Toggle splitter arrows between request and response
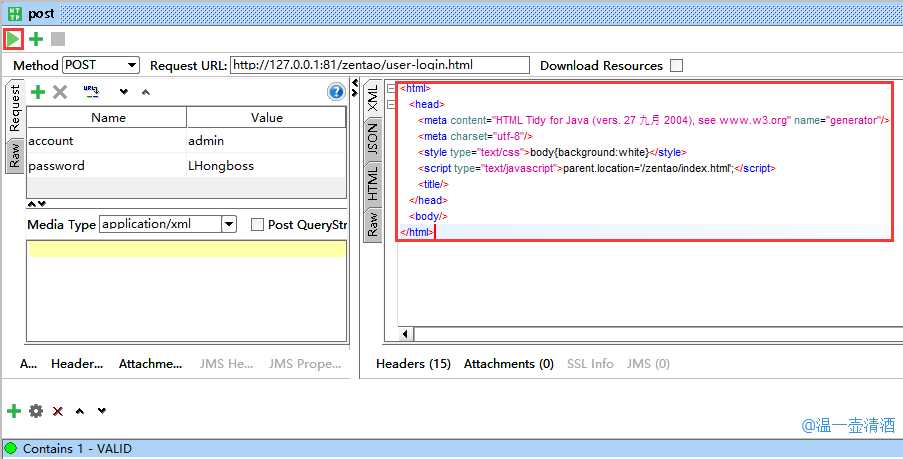This screenshot has width=903, height=459. click(x=355, y=88)
